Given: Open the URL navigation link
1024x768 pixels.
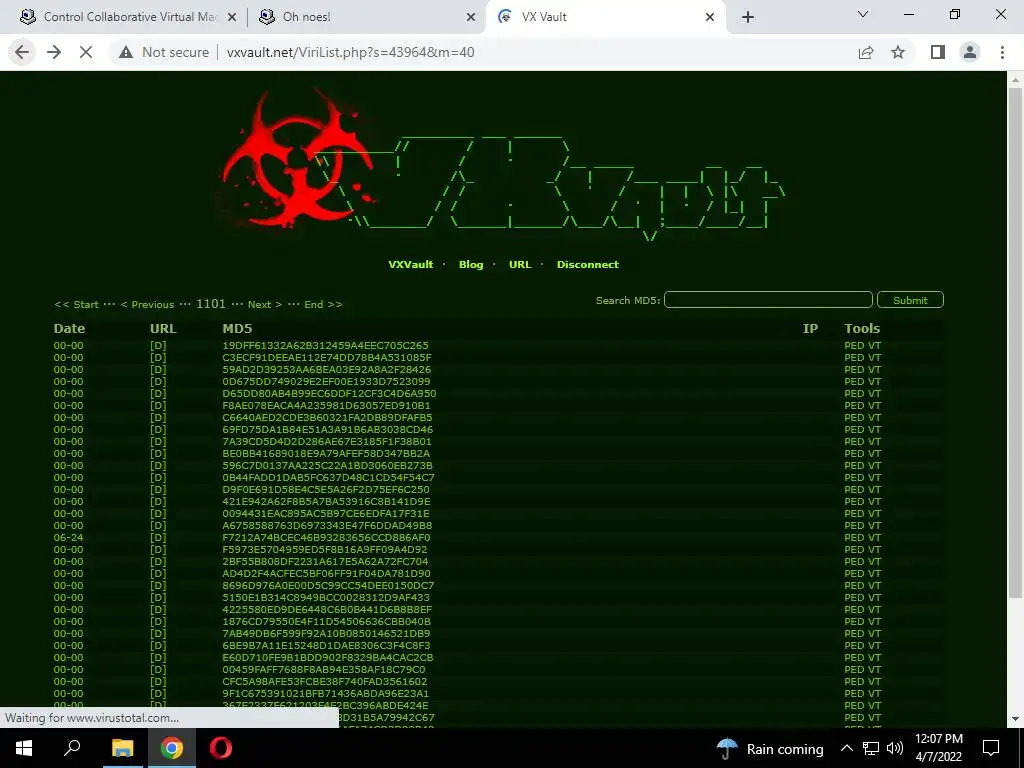Looking at the screenshot, I should click(x=520, y=264).
